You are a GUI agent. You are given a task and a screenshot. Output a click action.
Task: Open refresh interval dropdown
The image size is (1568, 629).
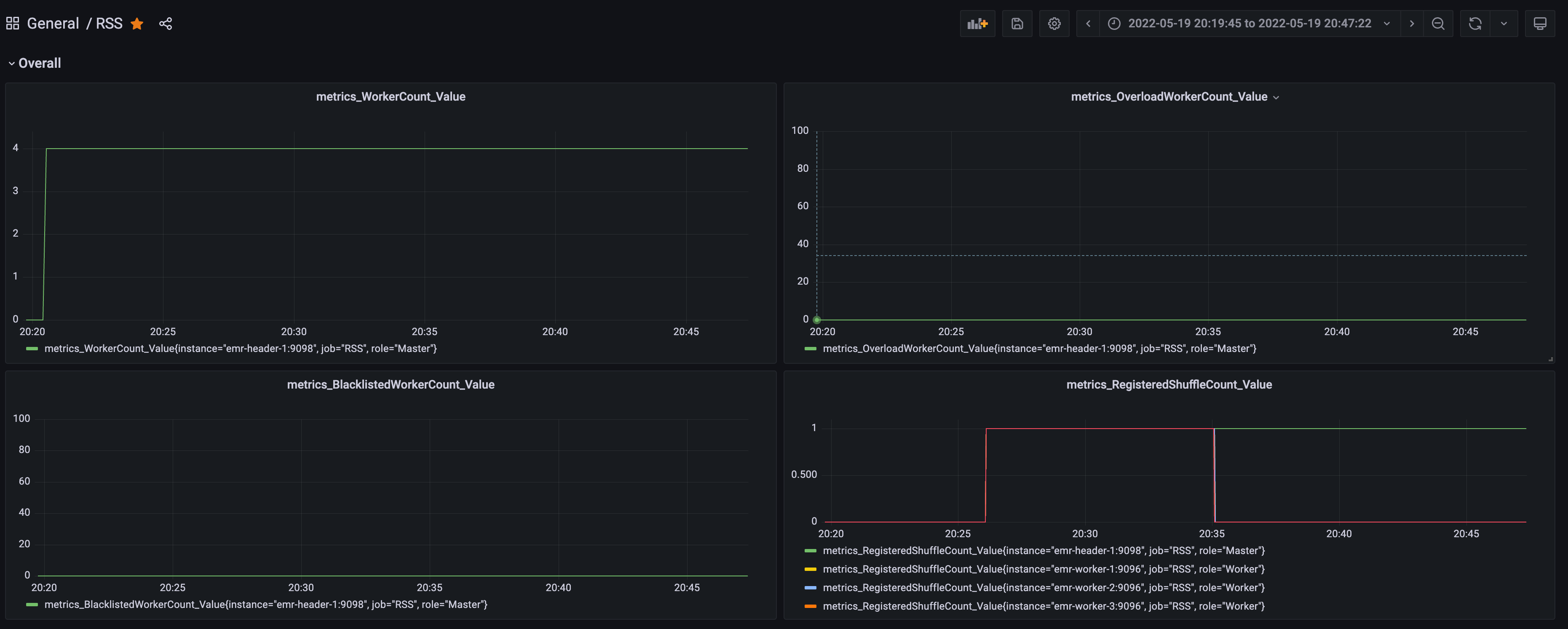[x=1504, y=24]
